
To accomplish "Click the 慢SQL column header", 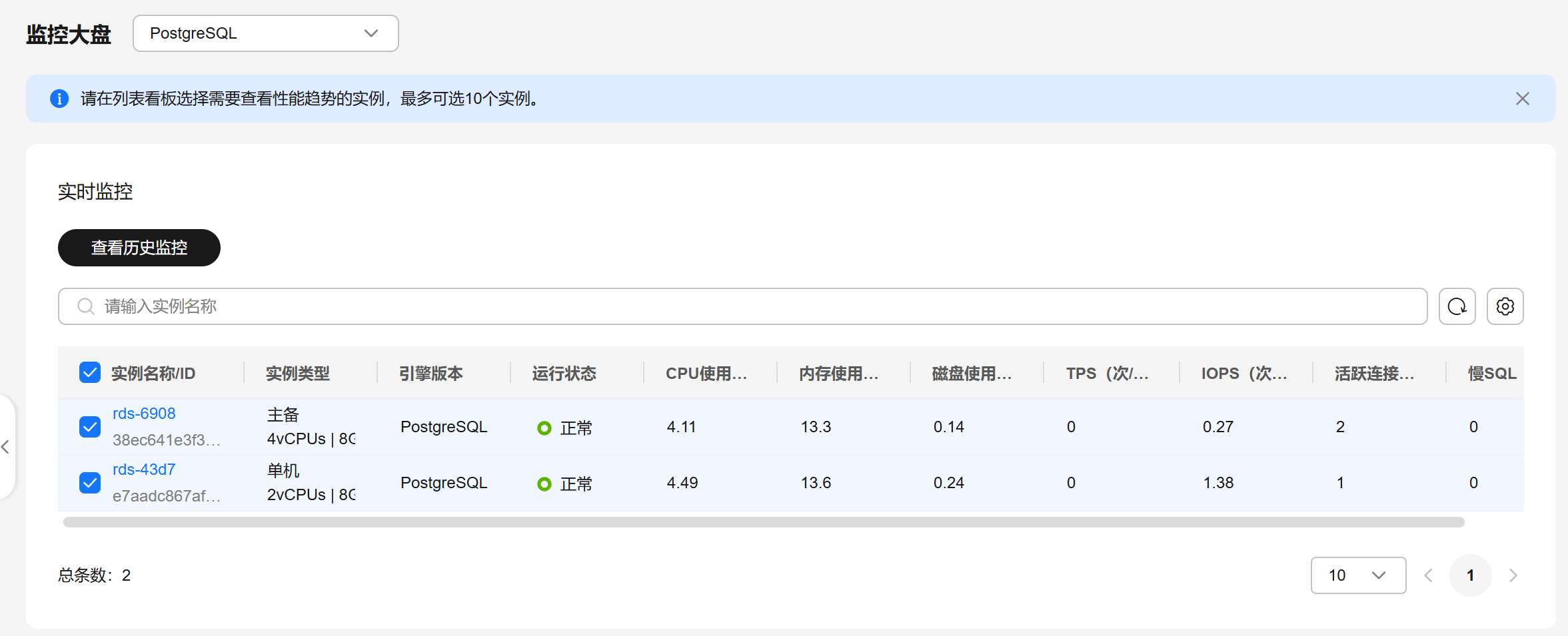I will coord(1492,374).
